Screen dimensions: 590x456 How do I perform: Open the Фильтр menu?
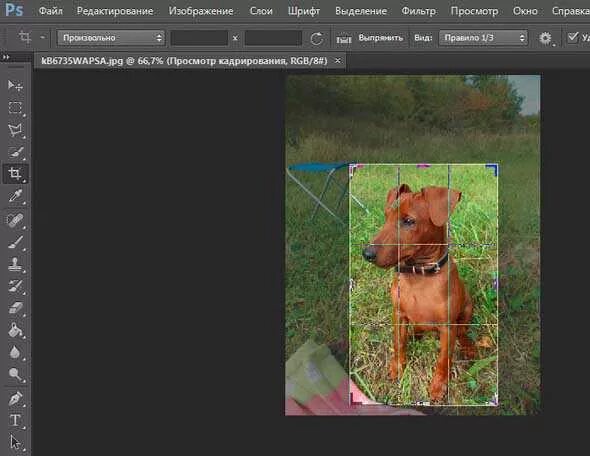click(x=418, y=11)
